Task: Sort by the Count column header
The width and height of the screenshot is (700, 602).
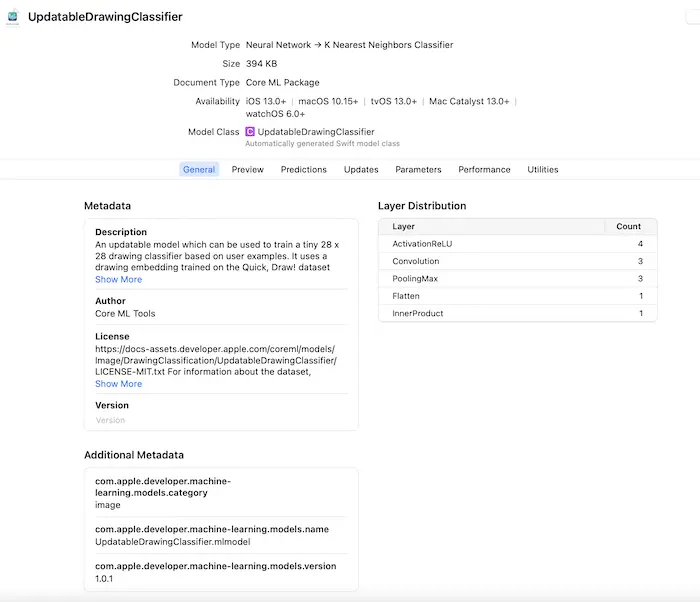Action: tap(629, 226)
